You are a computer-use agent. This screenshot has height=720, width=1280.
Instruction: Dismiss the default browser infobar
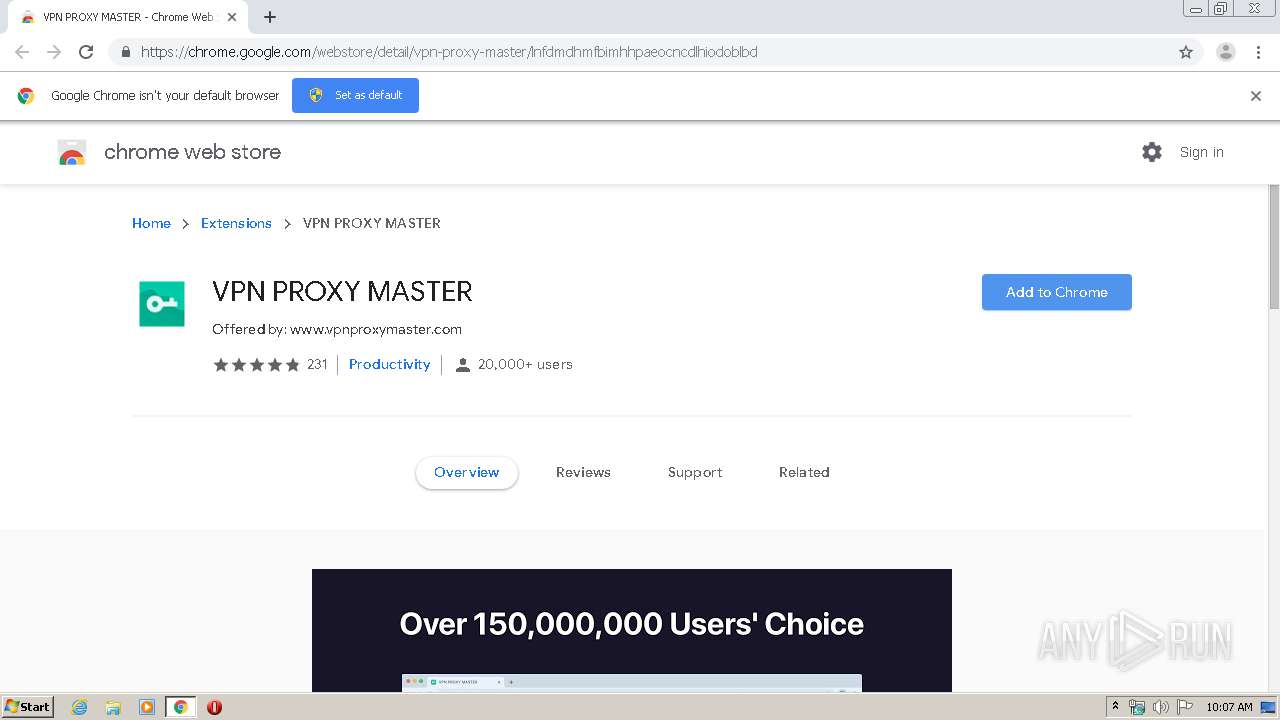(1256, 96)
